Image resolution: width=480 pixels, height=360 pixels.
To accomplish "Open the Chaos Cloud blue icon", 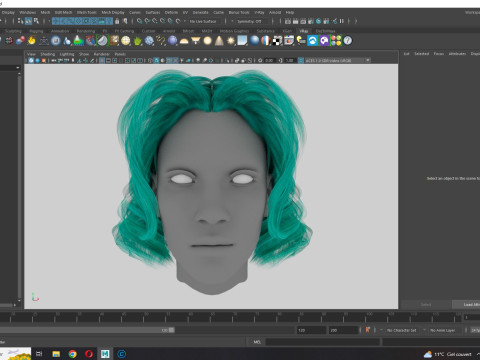I will click(x=313, y=41).
